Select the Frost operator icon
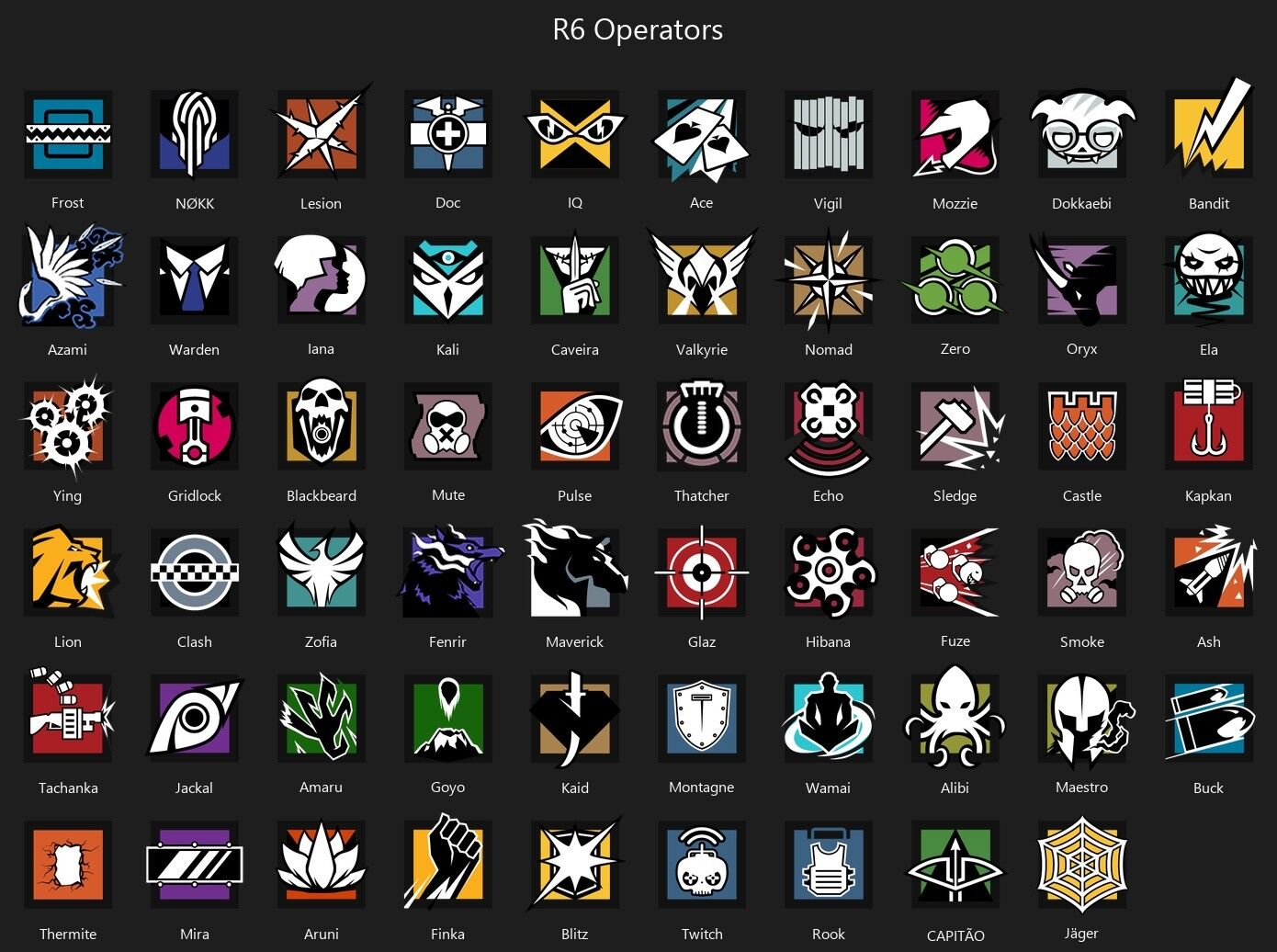Viewport: 1277px width, 952px height. pos(68,134)
